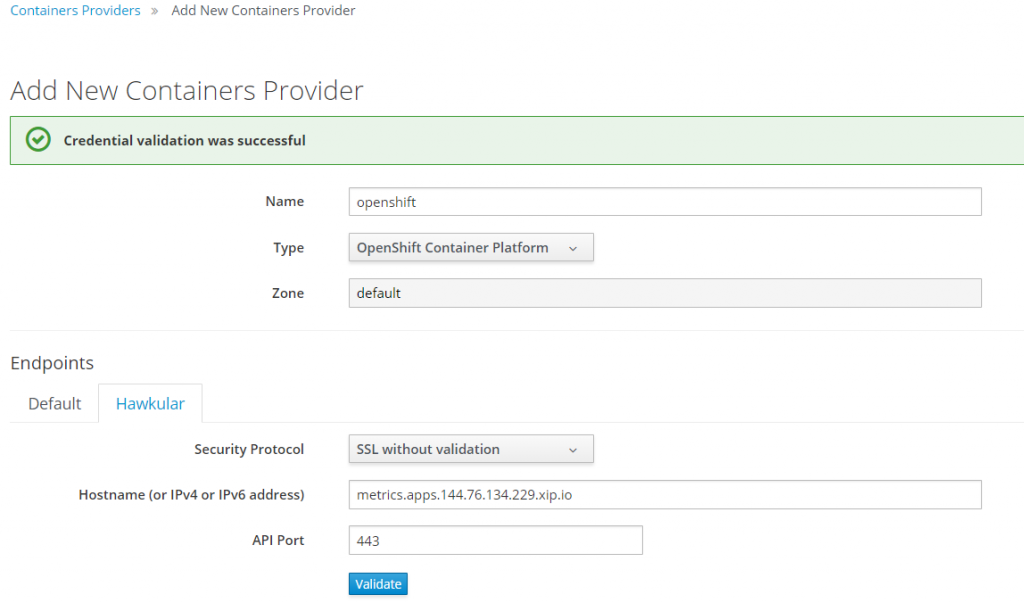Click the Hostname (or IPv4 or IPv6 address) label
The image size is (1024, 603).
pyautogui.click(x=191, y=494)
